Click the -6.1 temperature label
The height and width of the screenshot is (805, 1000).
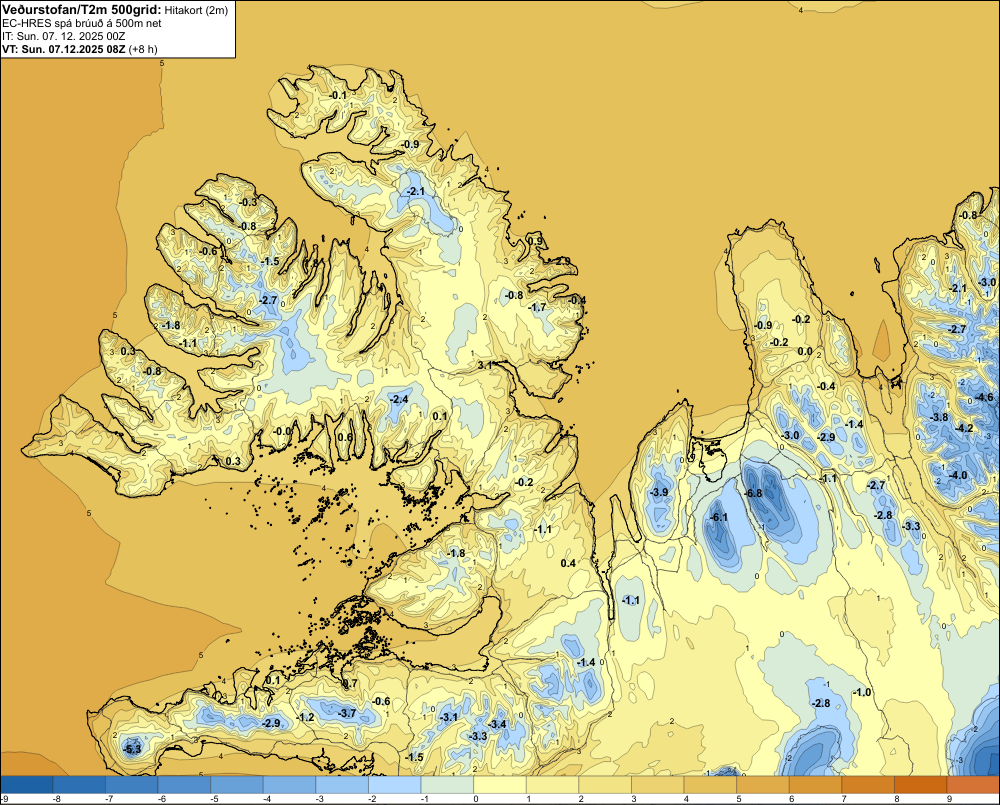[719, 517]
